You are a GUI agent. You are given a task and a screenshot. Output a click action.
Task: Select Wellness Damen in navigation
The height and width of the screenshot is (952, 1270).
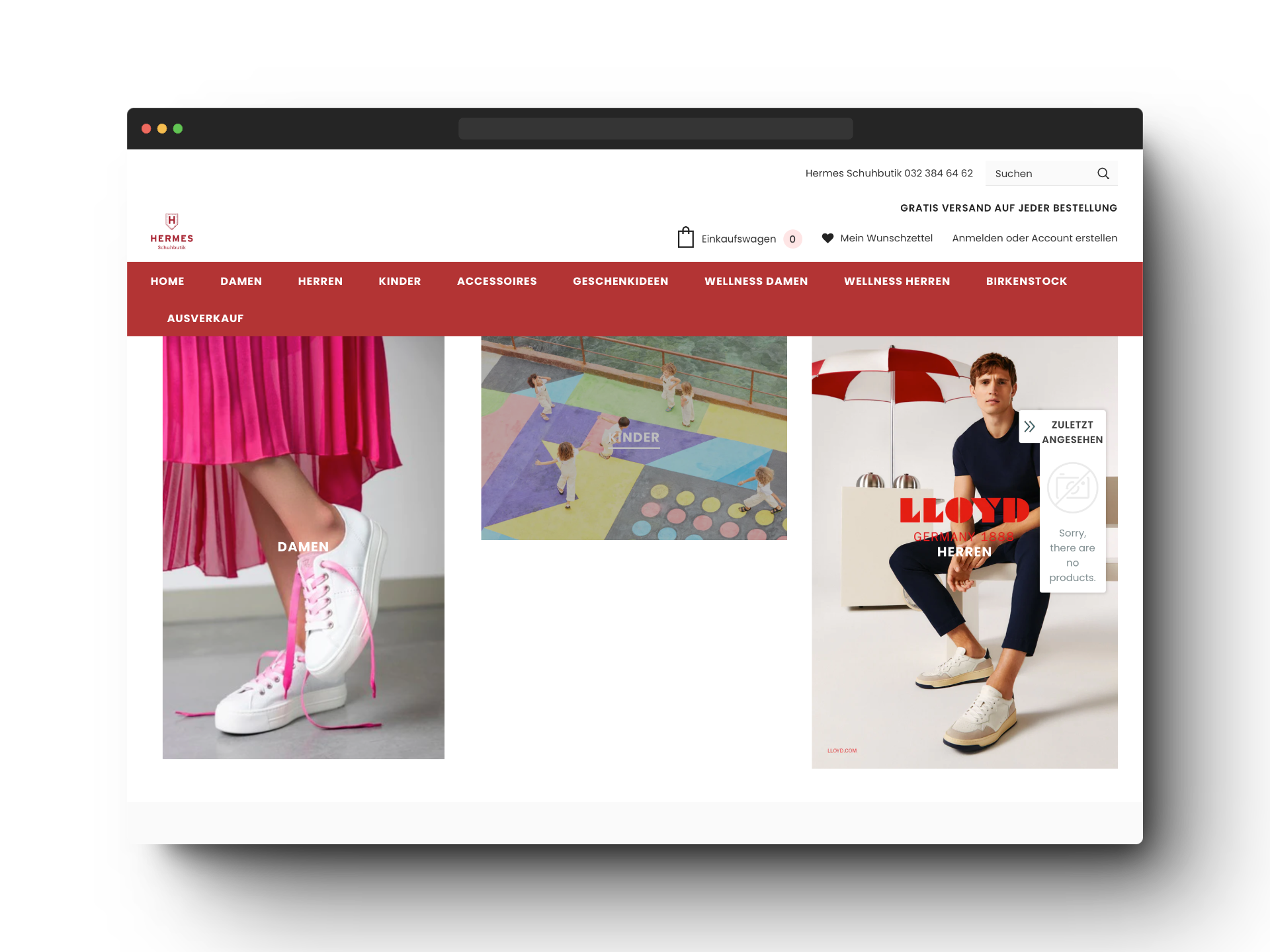point(755,282)
